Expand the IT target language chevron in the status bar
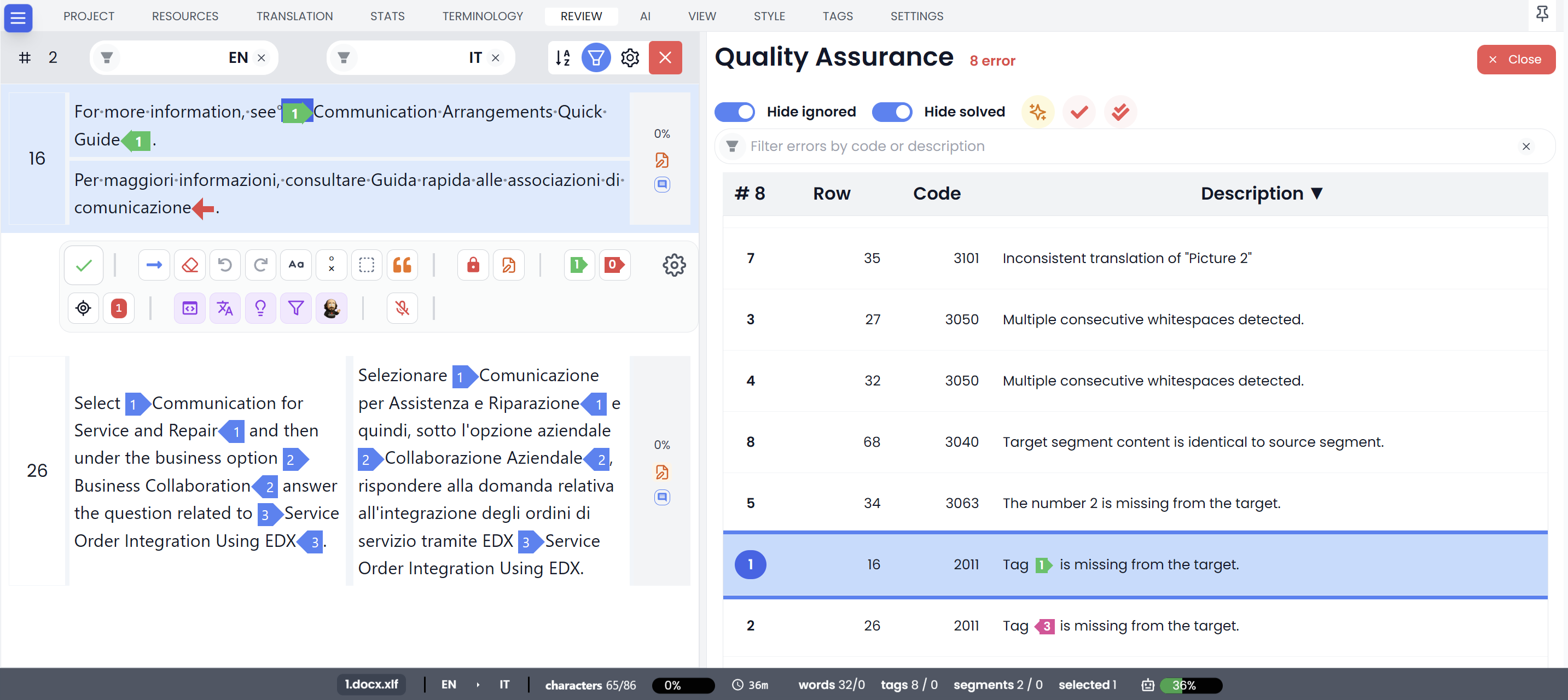This screenshot has width=1568, height=700. (x=477, y=685)
